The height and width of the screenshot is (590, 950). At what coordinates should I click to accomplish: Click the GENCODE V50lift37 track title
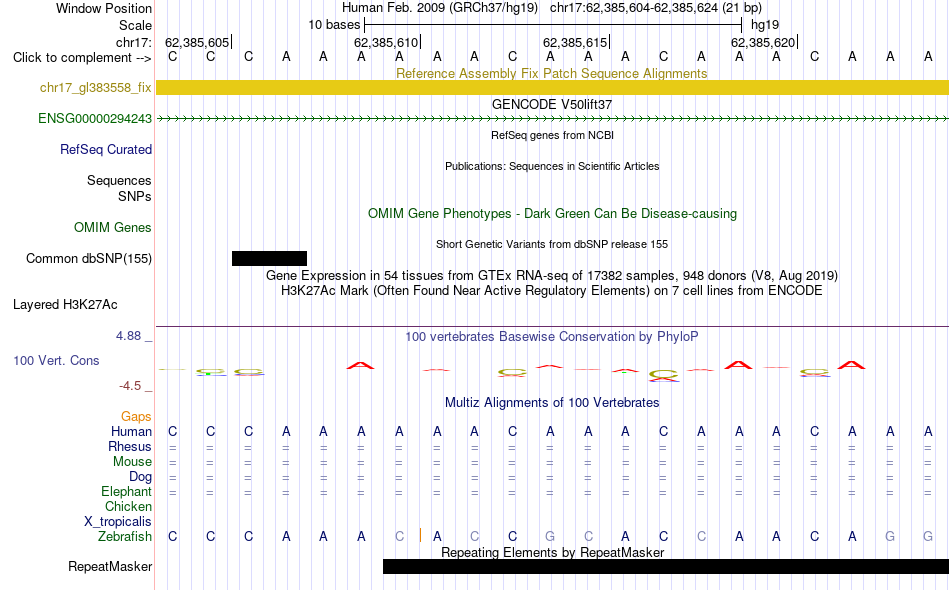pos(552,104)
